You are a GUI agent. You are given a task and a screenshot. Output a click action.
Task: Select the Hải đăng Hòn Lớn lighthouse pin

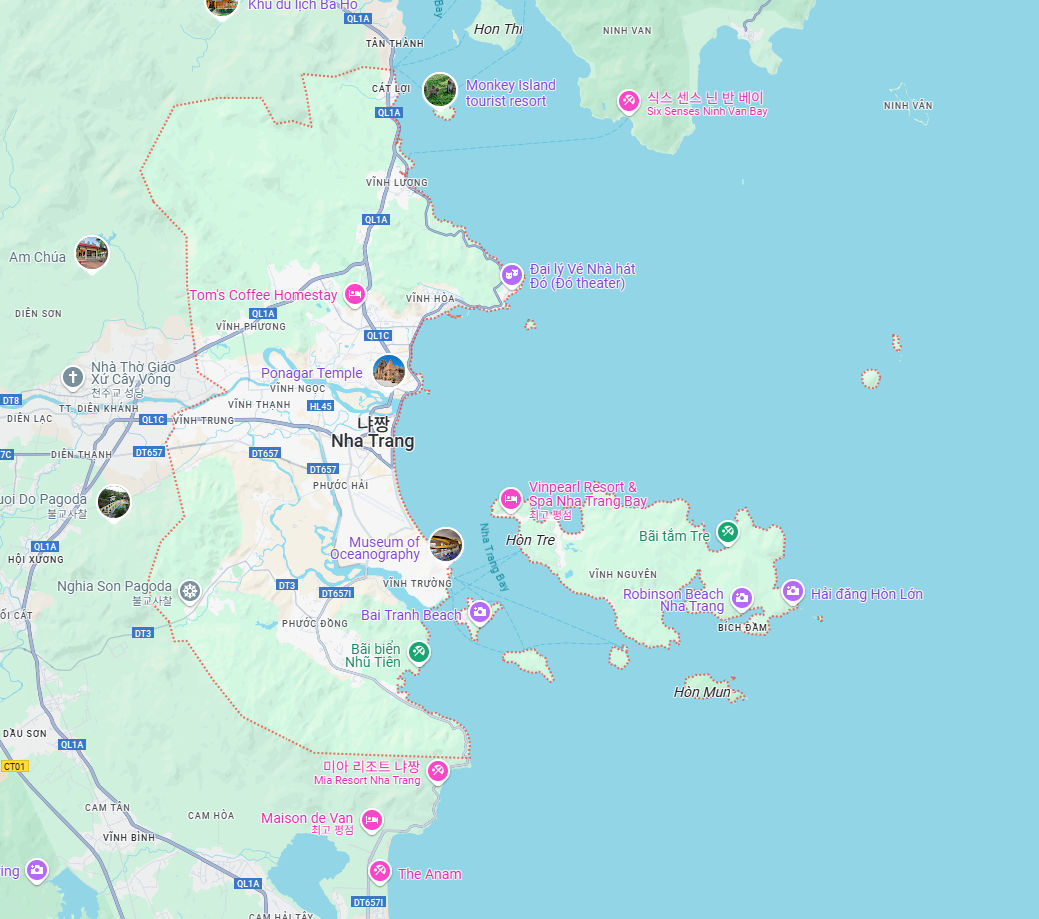click(793, 592)
